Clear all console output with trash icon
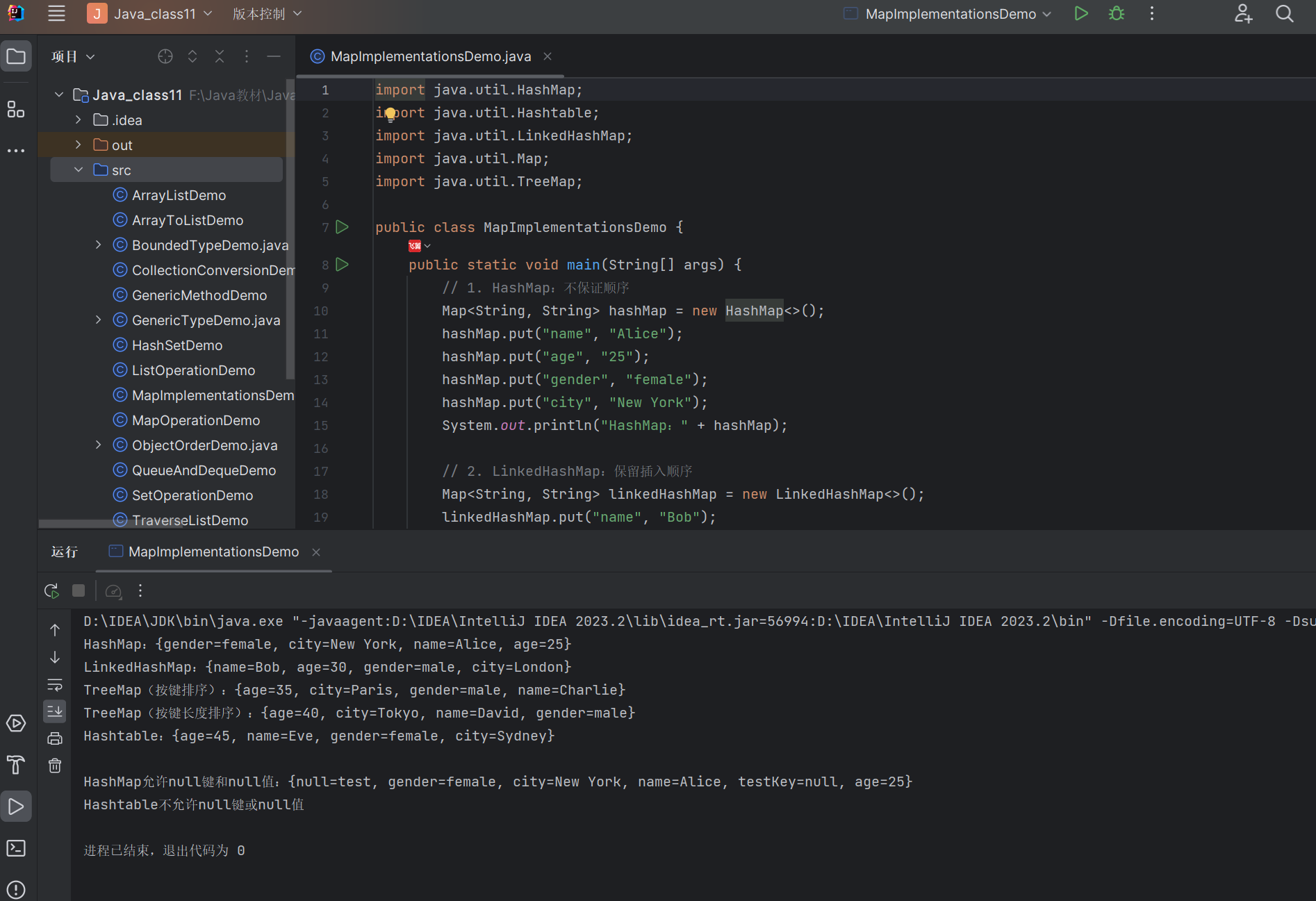Screen dimensions: 1316x901 (55, 766)
